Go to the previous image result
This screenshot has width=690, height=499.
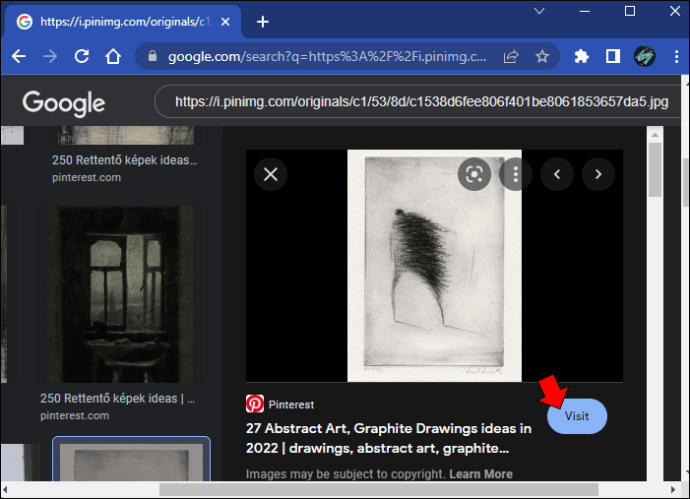[x=557, y=174]
